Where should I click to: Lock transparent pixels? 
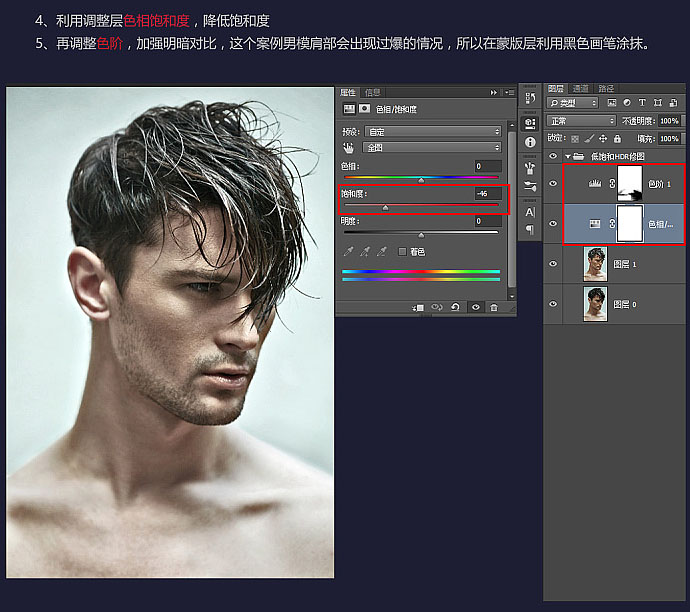pyautogui.click(x=575, y=139)
